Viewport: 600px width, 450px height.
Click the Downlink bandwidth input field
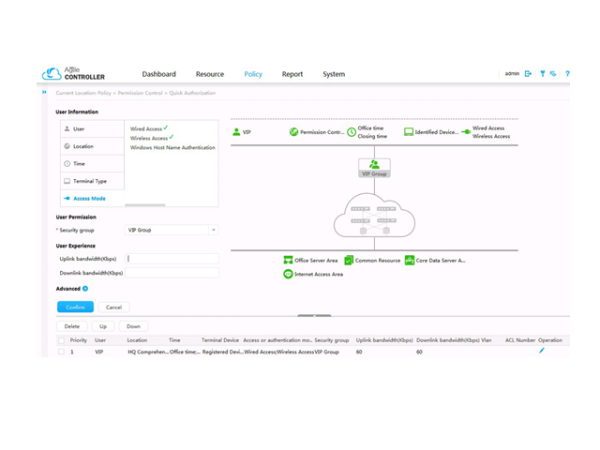click(x=172, y=273)
